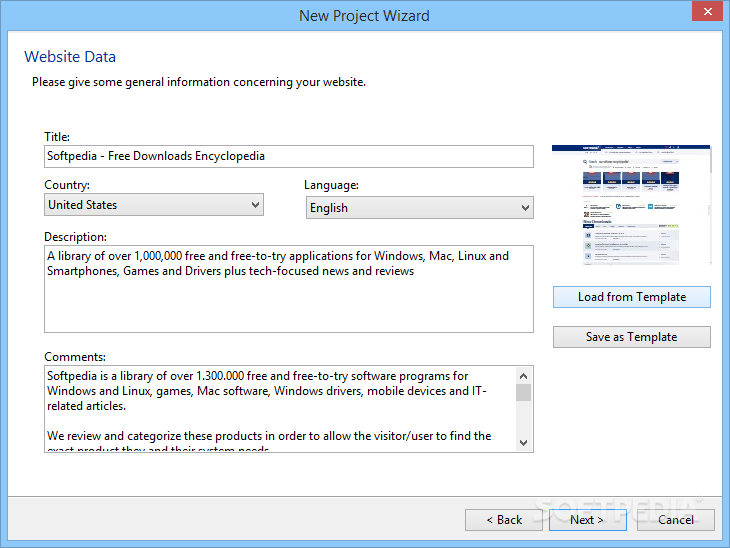This screenshot has width=730, height=548.
Task: Click the Website Data heading
Action: (70, 57)
